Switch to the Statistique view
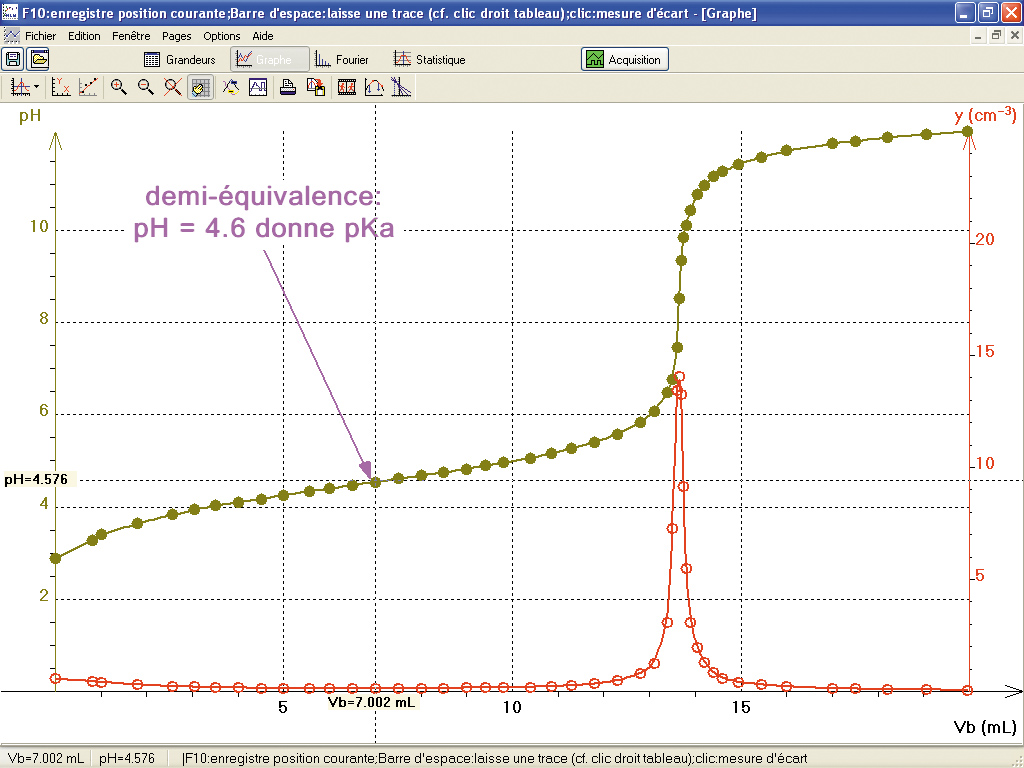This screenshot has width=1024, height=768. 429,59
